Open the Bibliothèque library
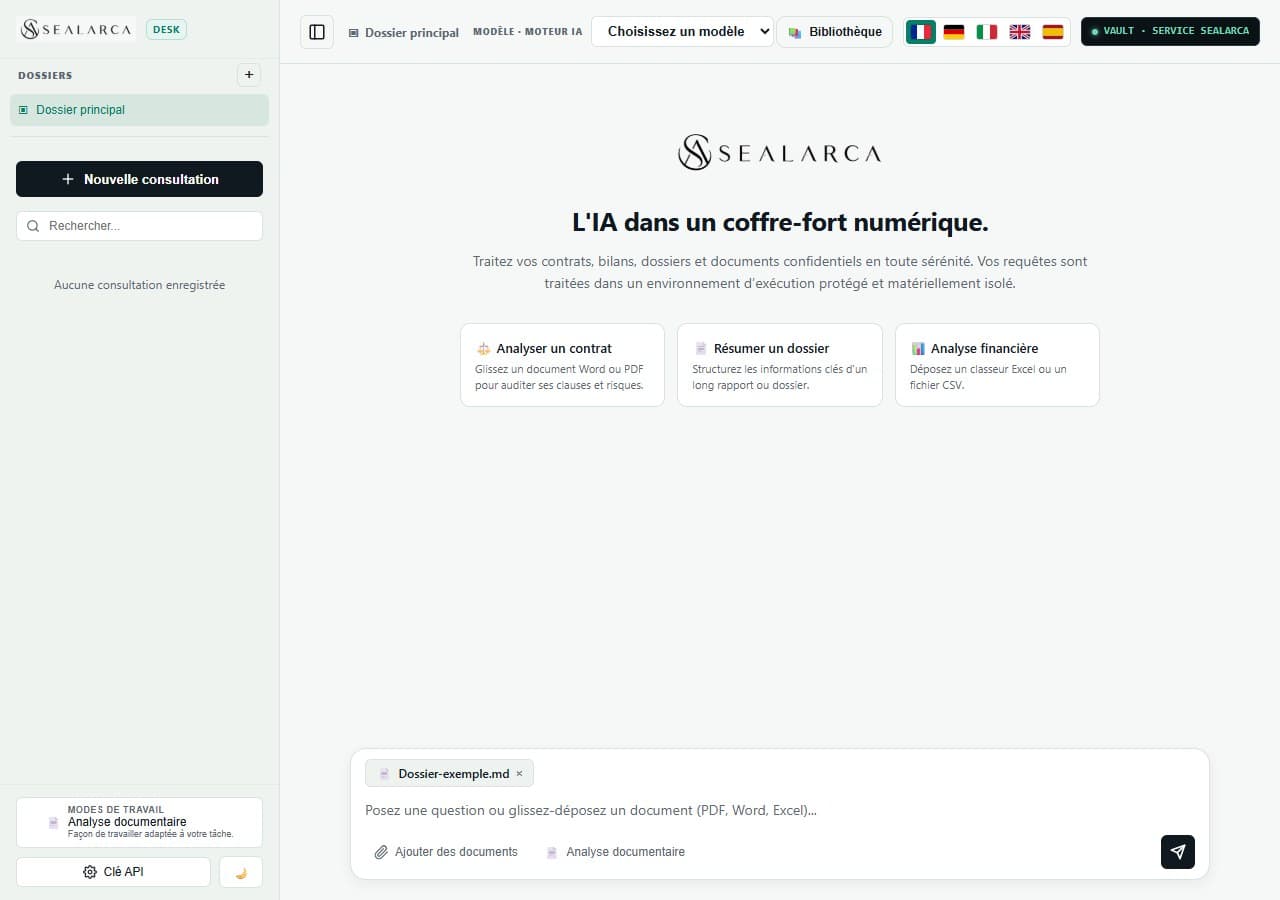The image size is (1280, 900). pyautogui.click(x=835, y=32)
